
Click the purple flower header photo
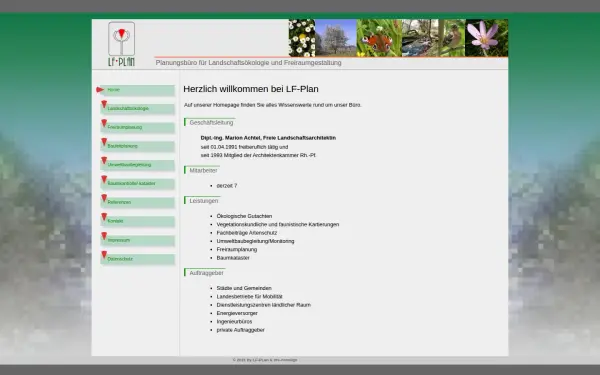coord(487,38)
